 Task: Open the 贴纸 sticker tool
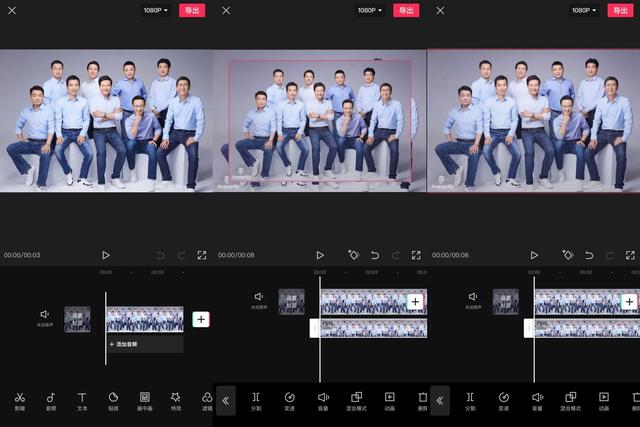pyautogui.click(x=113, y=401)
